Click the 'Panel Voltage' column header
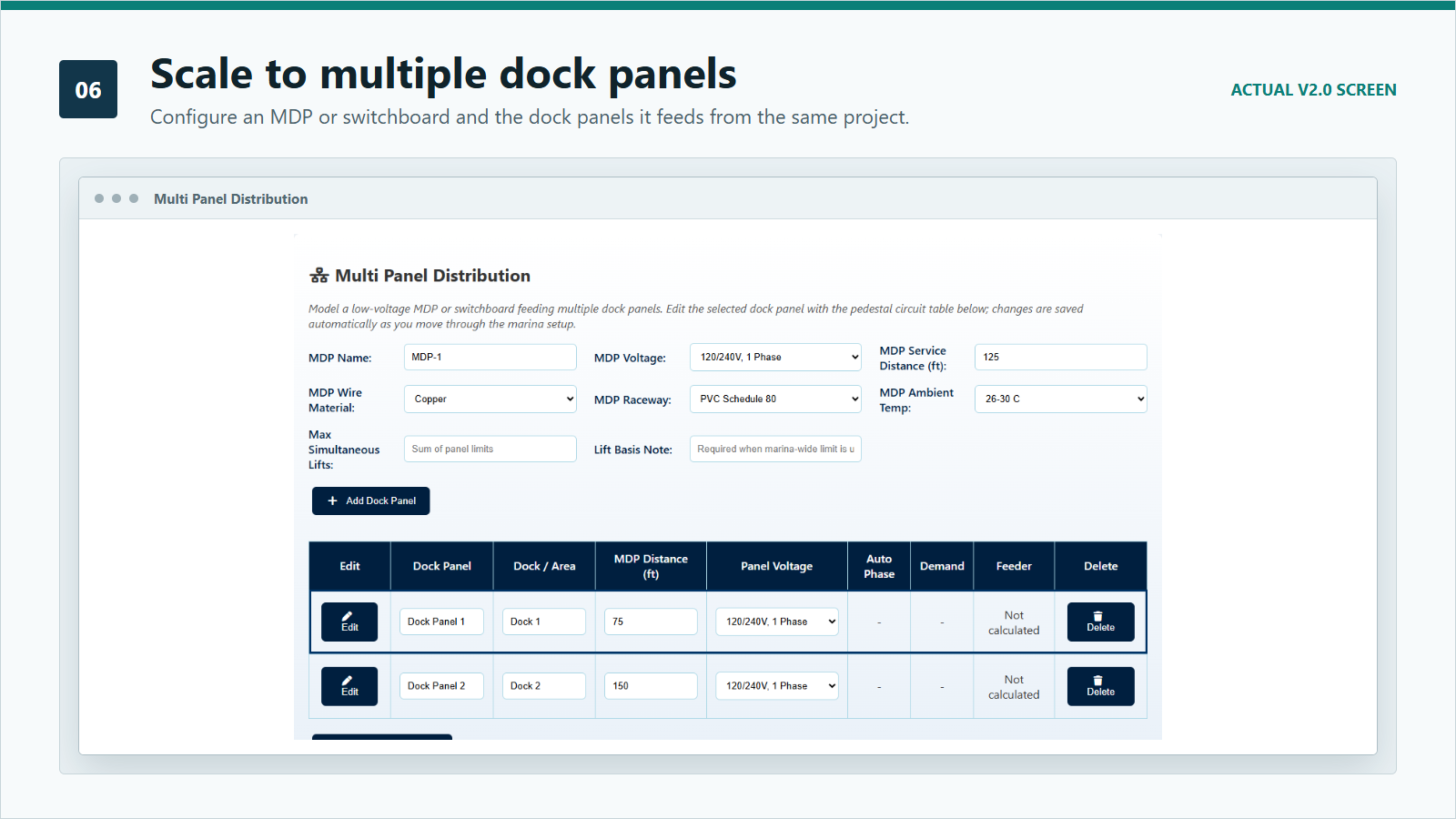 coord(777,566)
